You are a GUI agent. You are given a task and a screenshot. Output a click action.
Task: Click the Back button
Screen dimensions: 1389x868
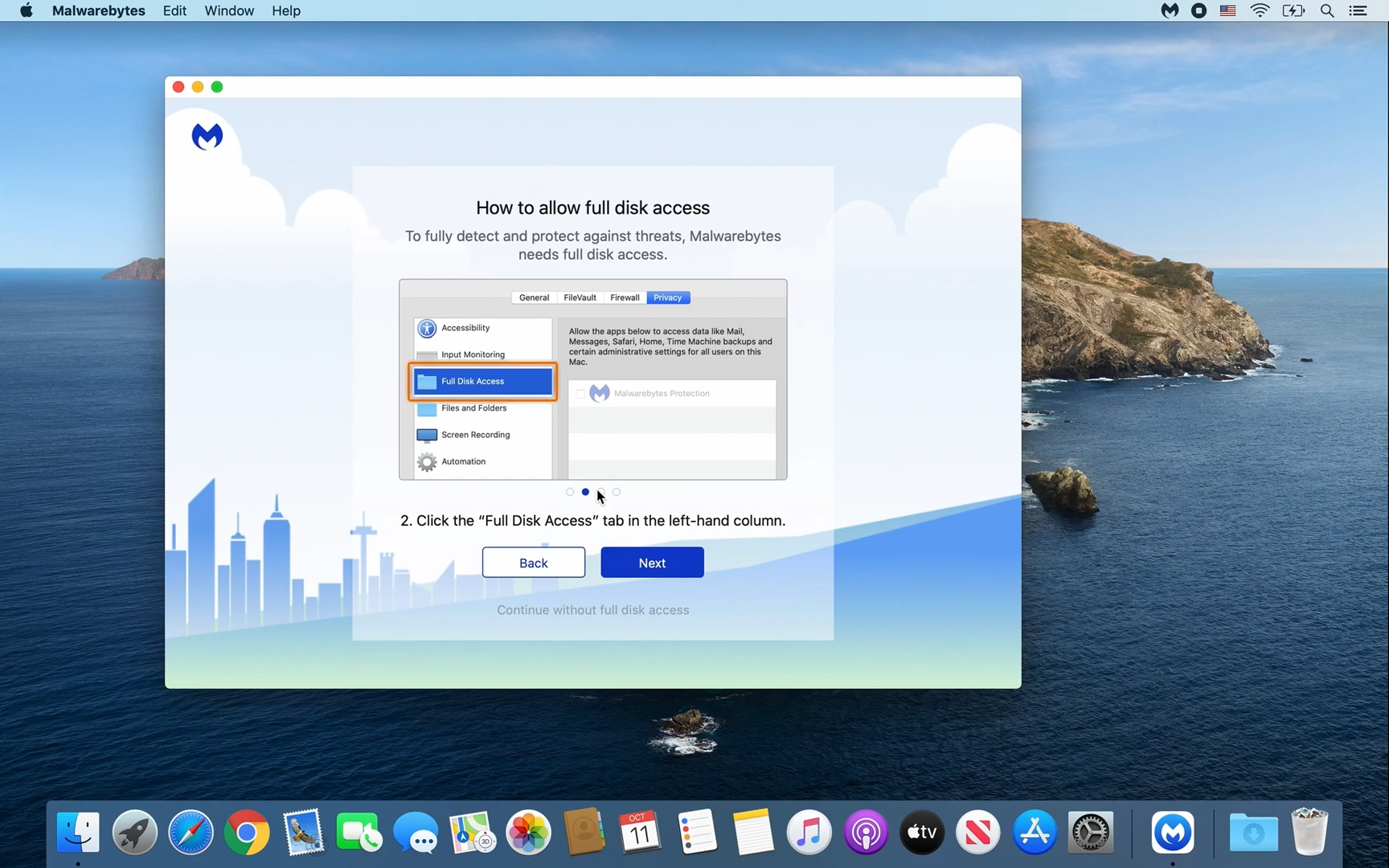tap(534, 563)
